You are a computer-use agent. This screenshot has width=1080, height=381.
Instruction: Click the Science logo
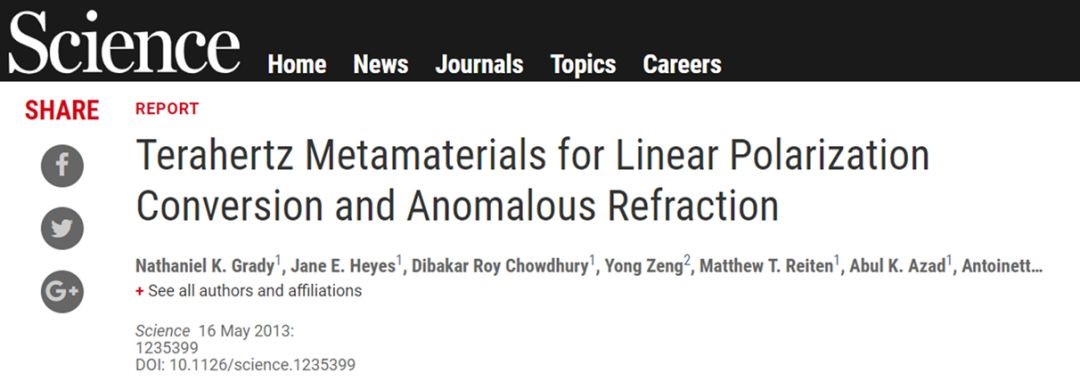click(124, 43)
